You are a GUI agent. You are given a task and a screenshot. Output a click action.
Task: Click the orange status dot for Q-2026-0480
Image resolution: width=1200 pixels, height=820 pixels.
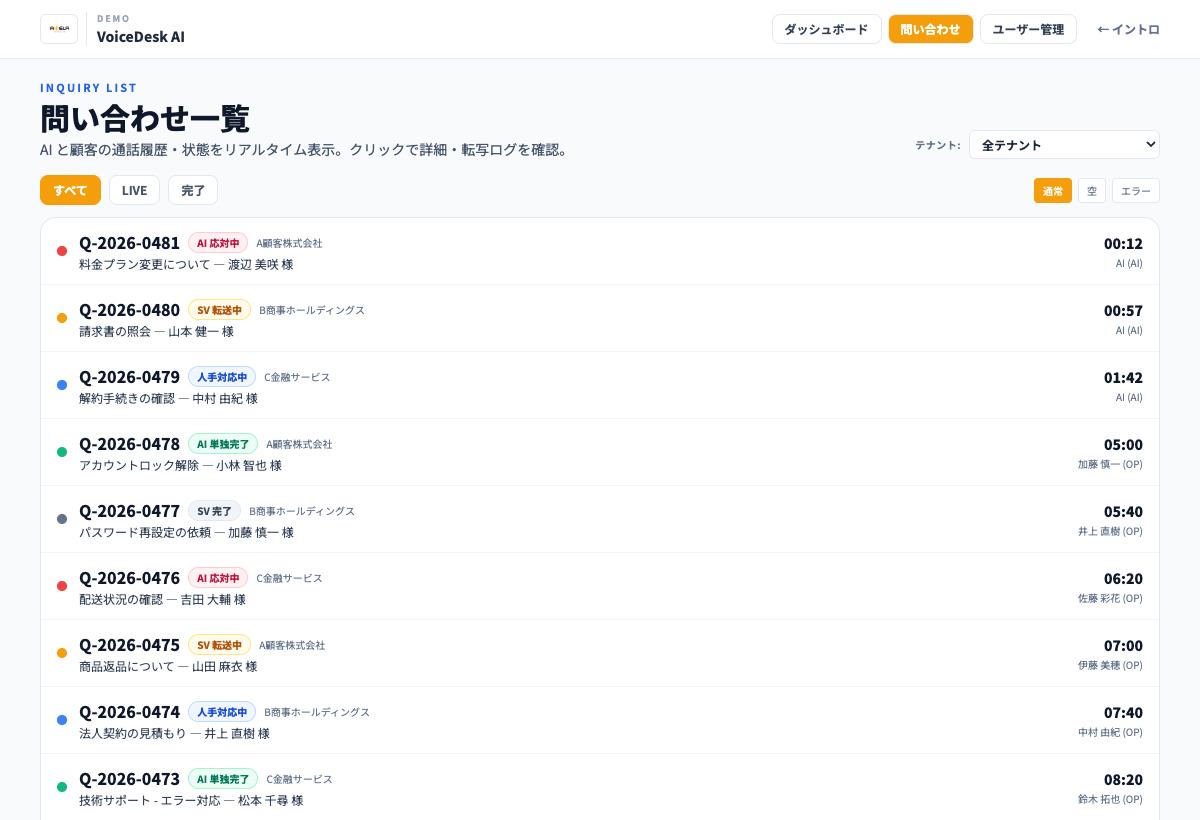click(x=62, y=318)
